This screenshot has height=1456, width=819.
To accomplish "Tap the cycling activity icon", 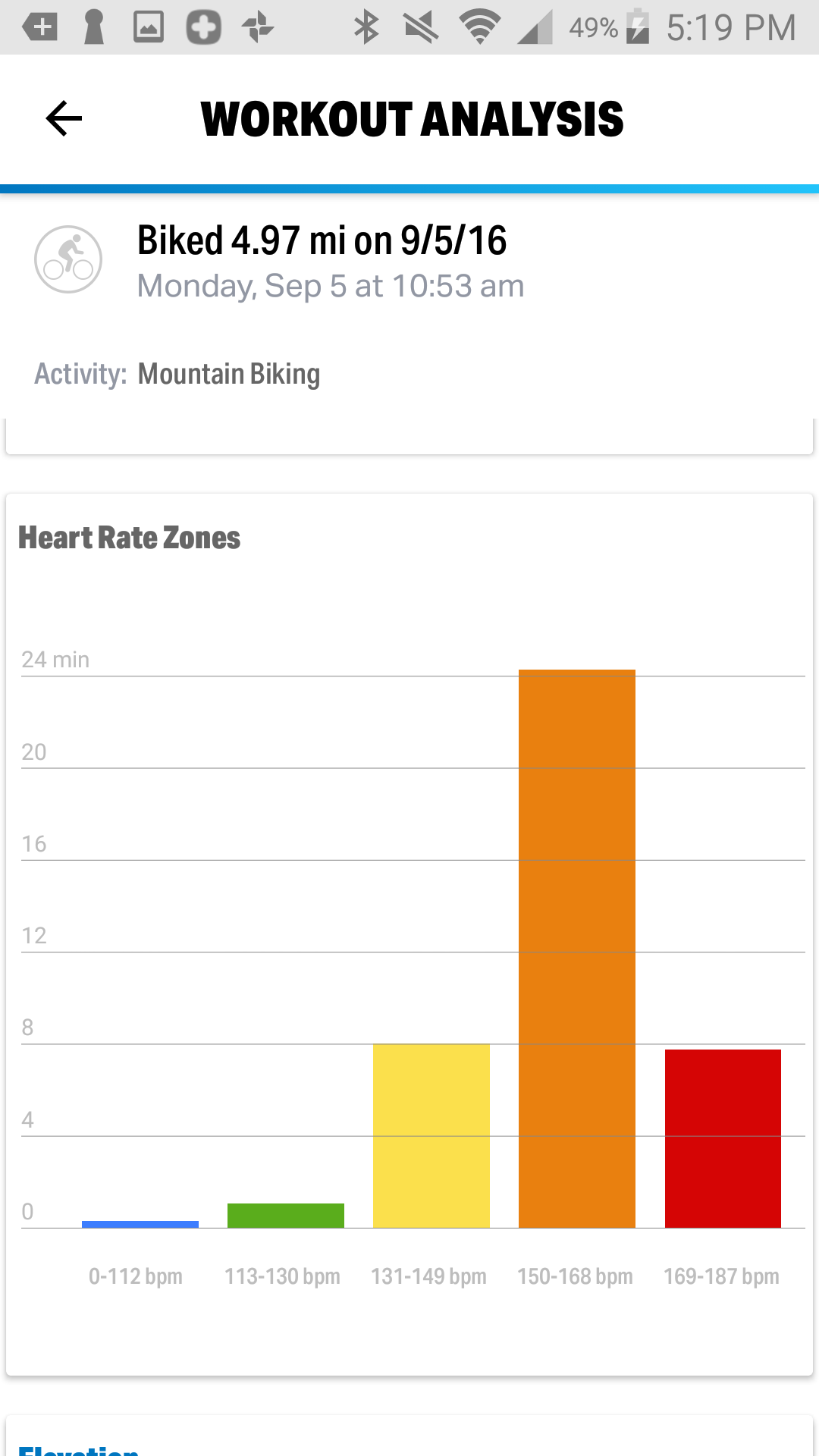I will coord(68,259).
